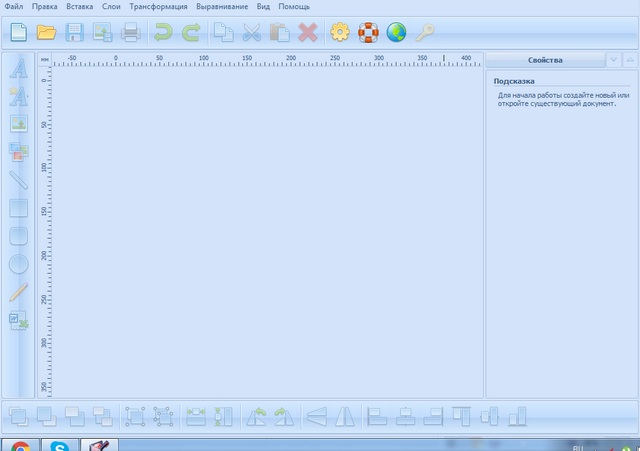
Task: Select the text tool with the letter A
Action: [18, 69]
